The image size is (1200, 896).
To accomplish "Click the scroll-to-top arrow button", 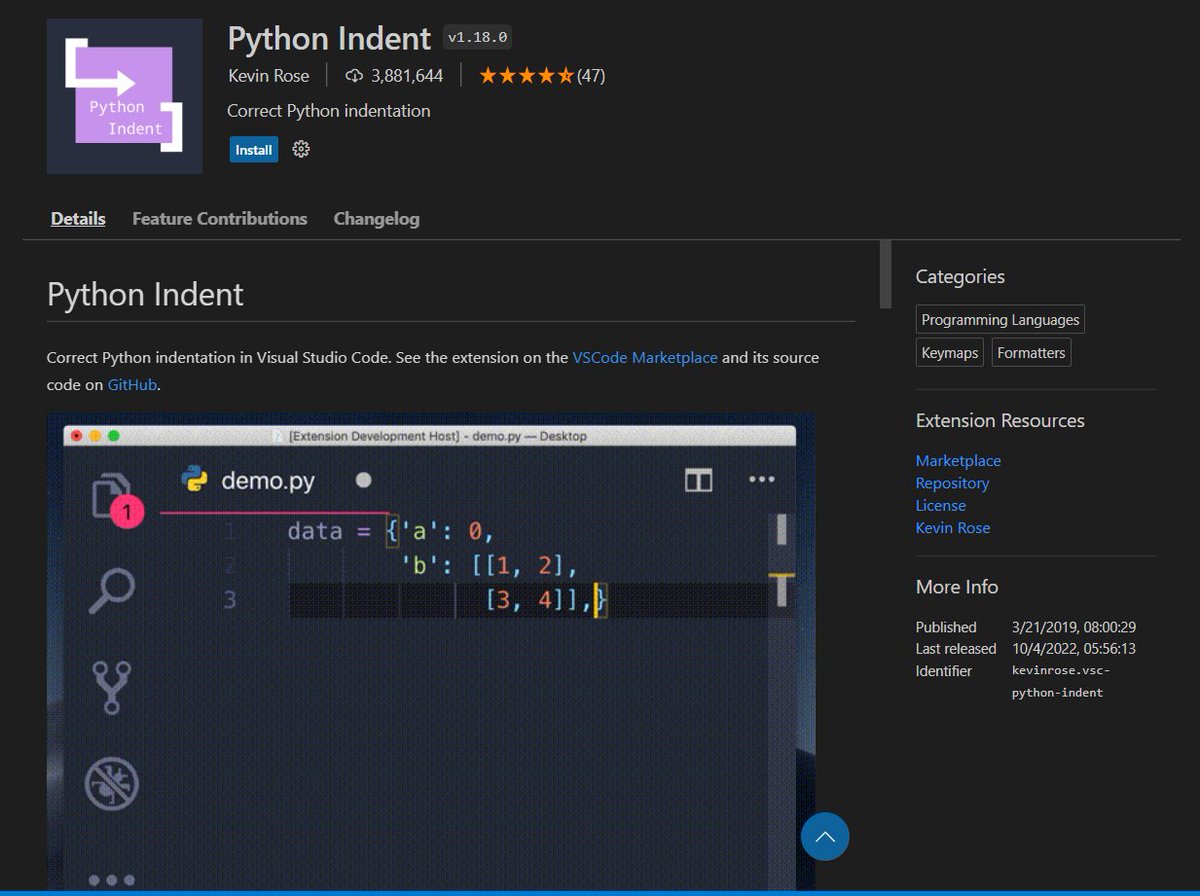I will click(824, 836).
